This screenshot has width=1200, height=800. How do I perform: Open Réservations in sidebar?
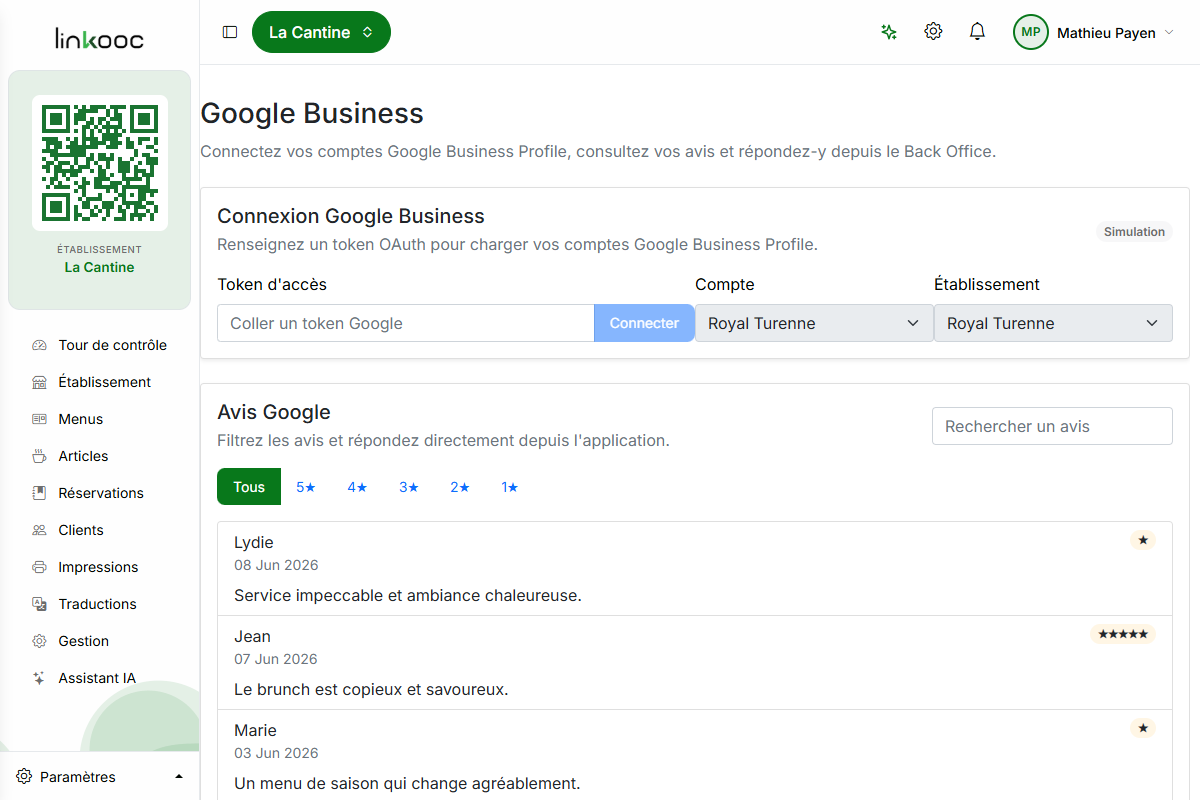[x=100, y=493]
